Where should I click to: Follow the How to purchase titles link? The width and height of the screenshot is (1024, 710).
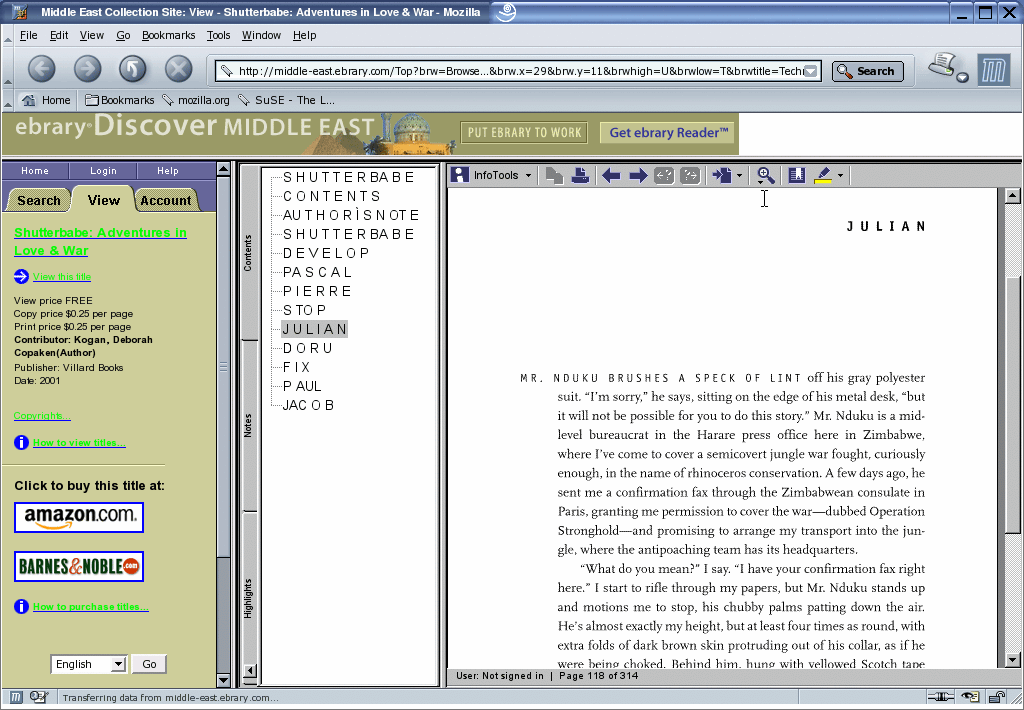90,606
